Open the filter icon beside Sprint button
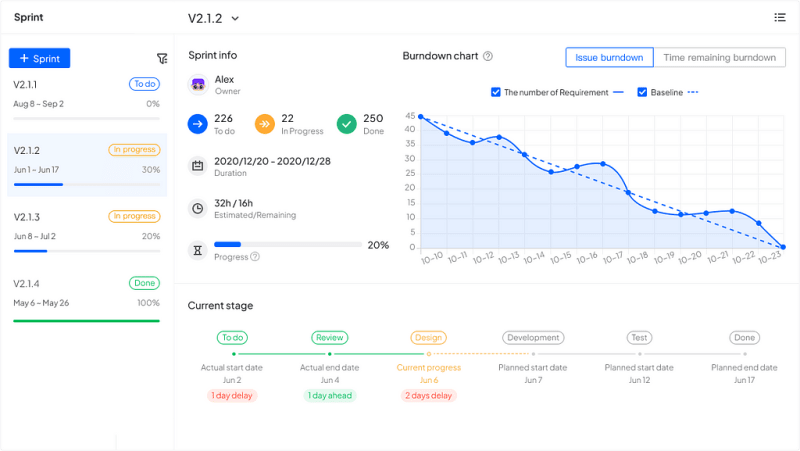 click(x=162, y=59)
